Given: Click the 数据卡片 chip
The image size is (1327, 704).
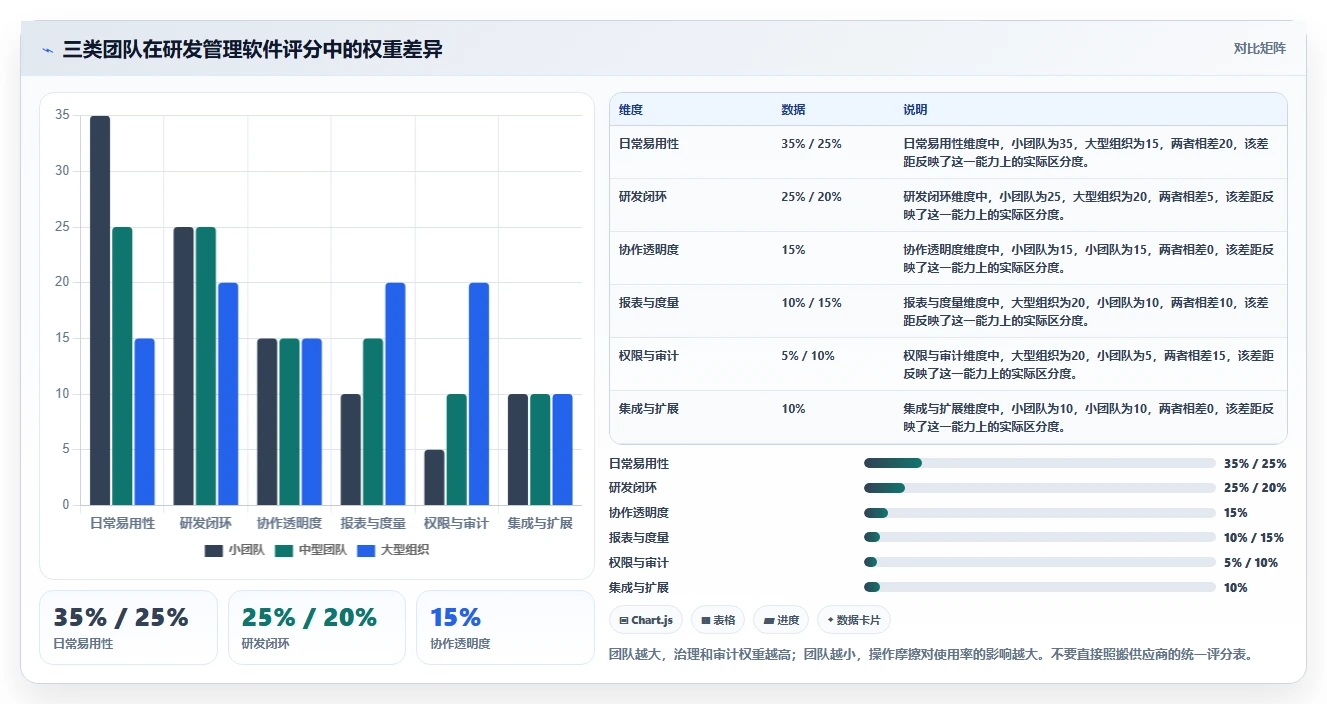Looking at the screenshot, I should coord(854,620).
